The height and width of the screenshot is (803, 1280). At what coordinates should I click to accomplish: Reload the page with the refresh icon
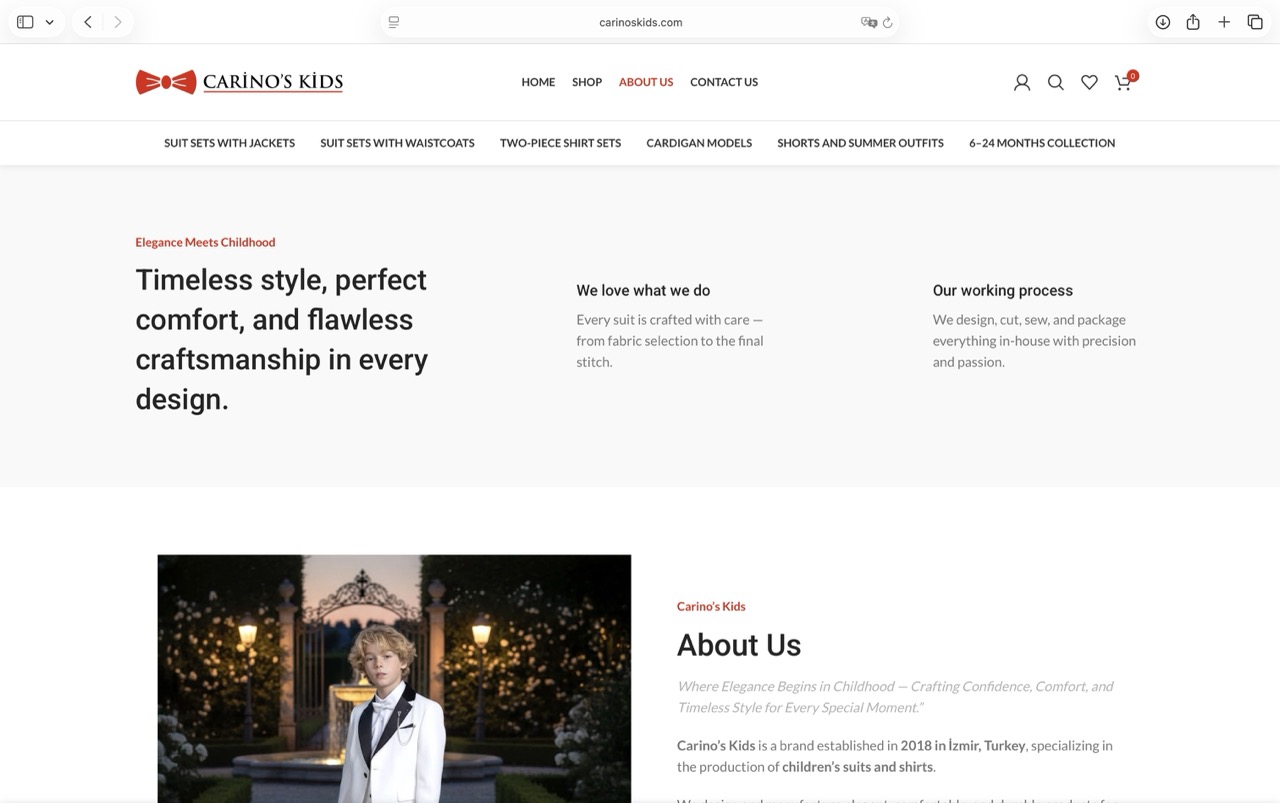887,22
